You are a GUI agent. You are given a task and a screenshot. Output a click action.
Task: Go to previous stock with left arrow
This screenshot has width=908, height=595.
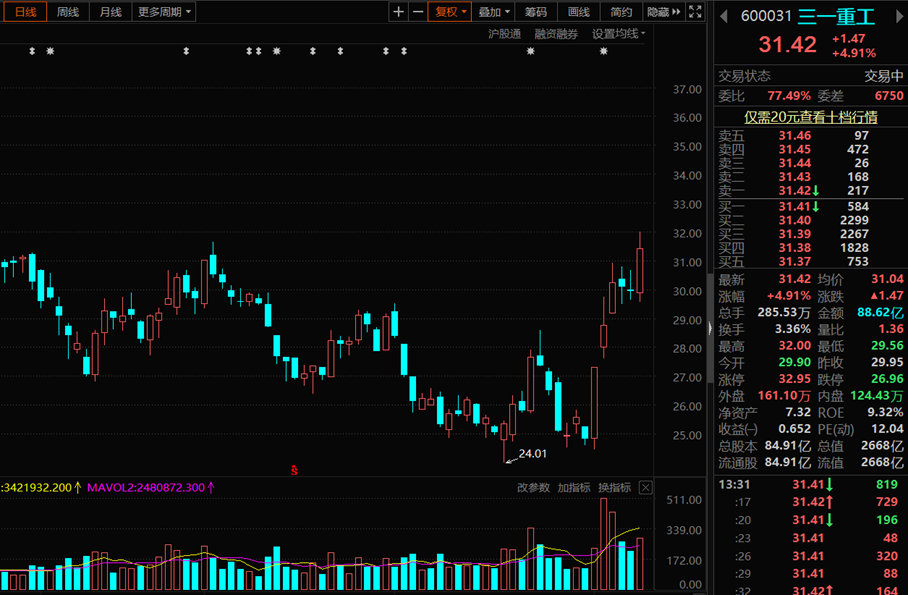723,16
